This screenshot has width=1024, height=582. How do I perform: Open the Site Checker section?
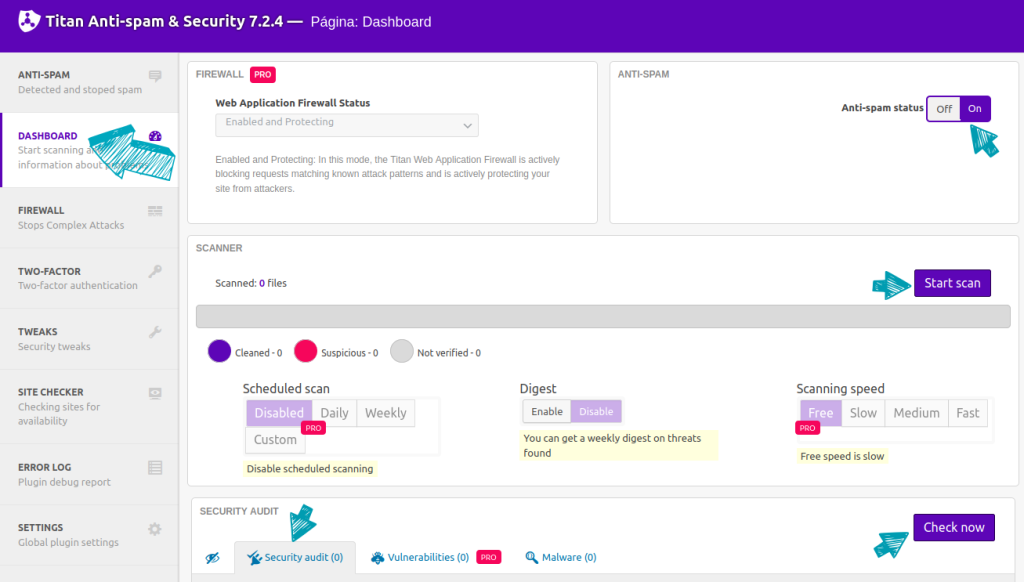(89, 406)
